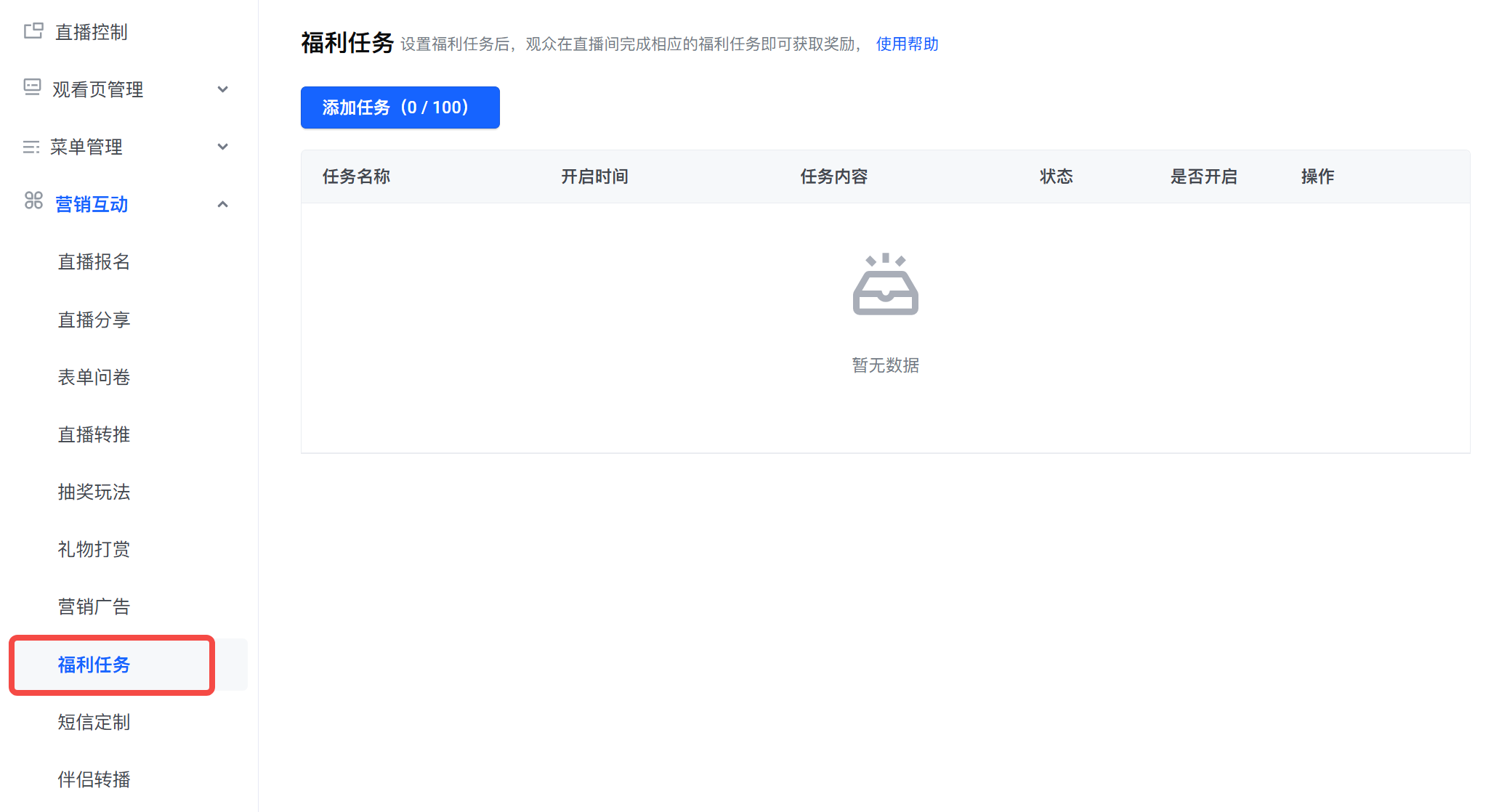Viewport: 1507px width, 812px height.
Task: Go to 直播分享 in the sidebar
Action: coord(94,320)
